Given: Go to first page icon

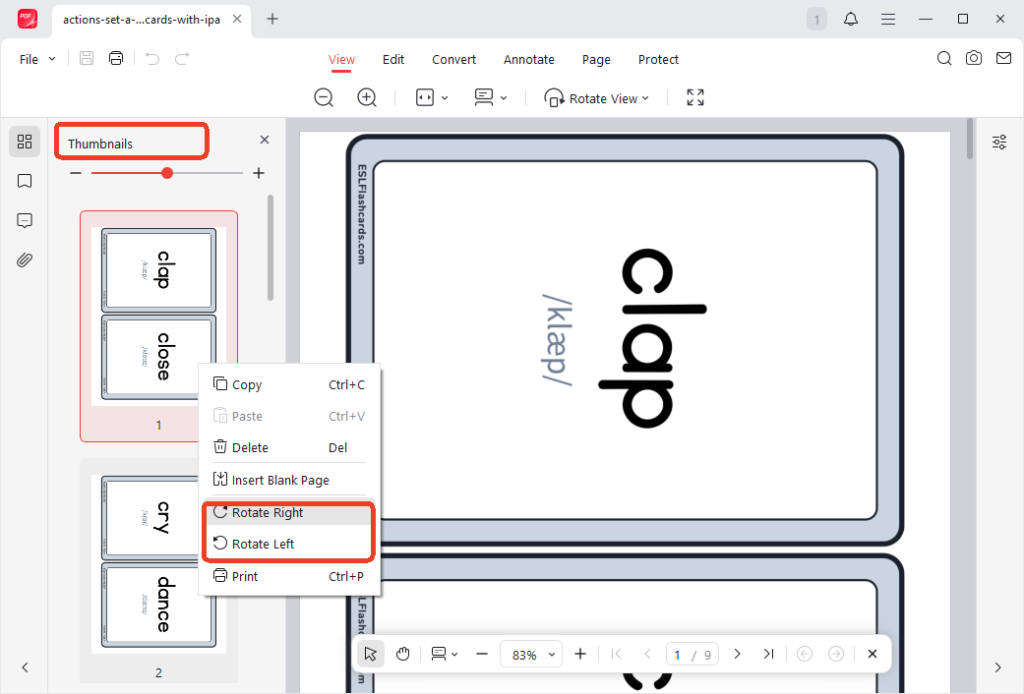Looking at the screenshot, I should point(616,654).
